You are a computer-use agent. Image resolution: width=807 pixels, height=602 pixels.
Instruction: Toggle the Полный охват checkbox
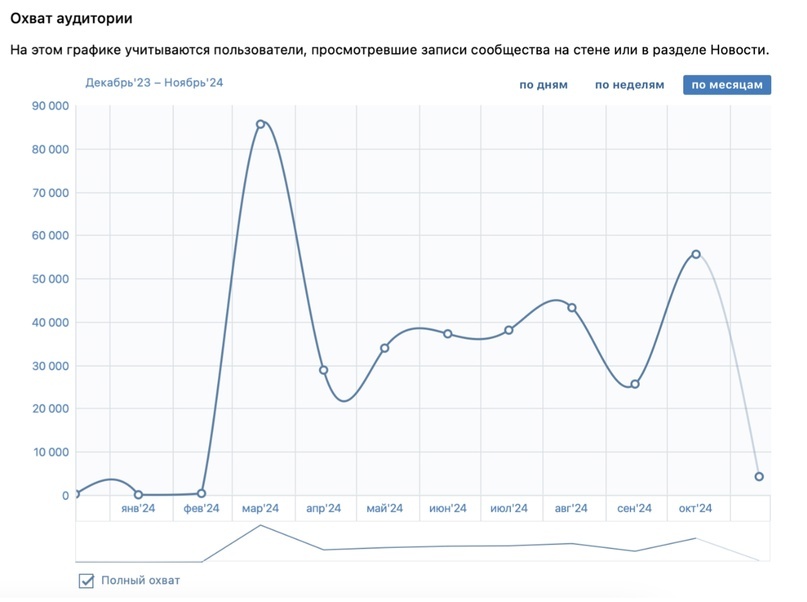86,580
